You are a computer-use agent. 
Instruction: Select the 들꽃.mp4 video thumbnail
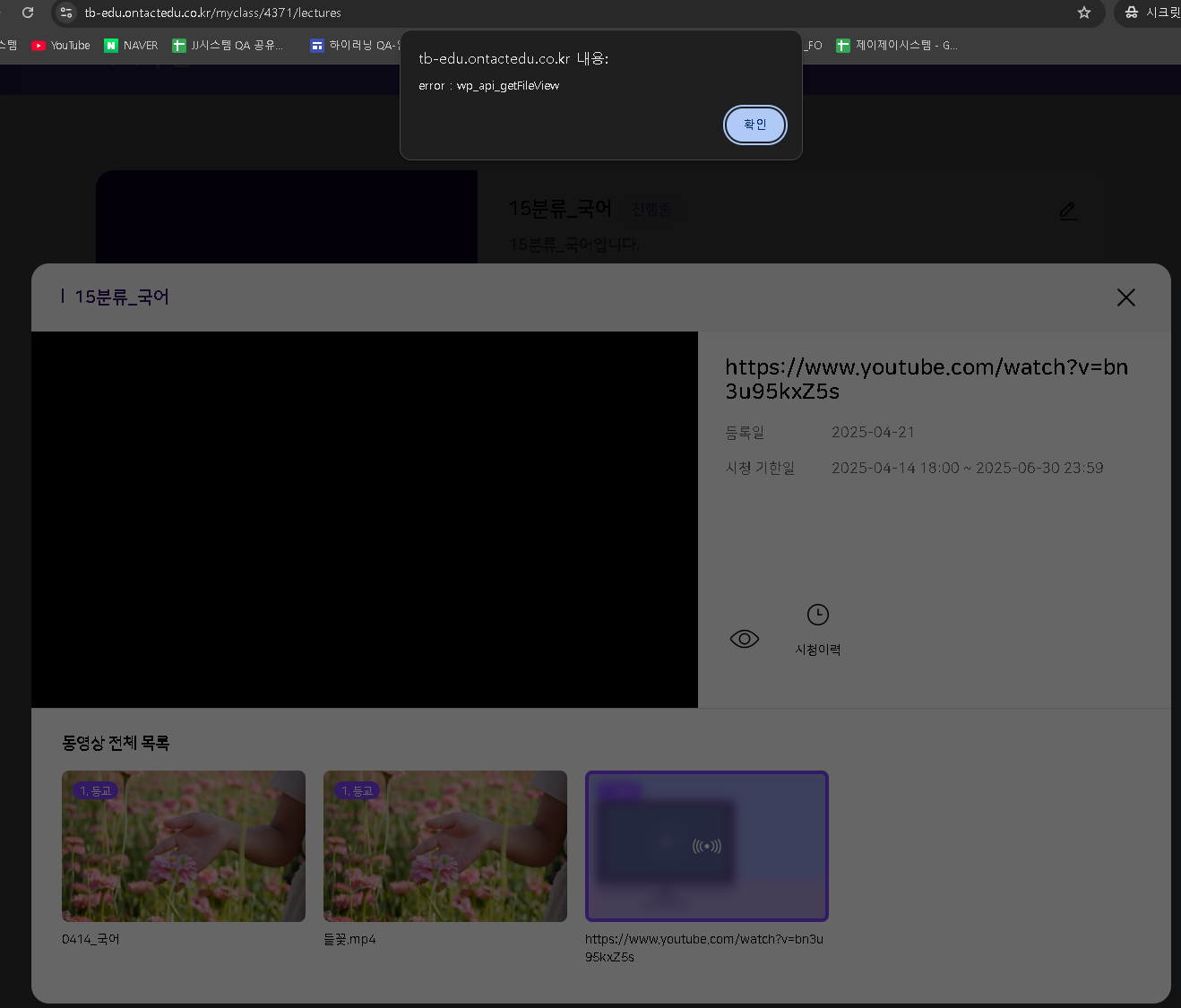pos(445,846)
